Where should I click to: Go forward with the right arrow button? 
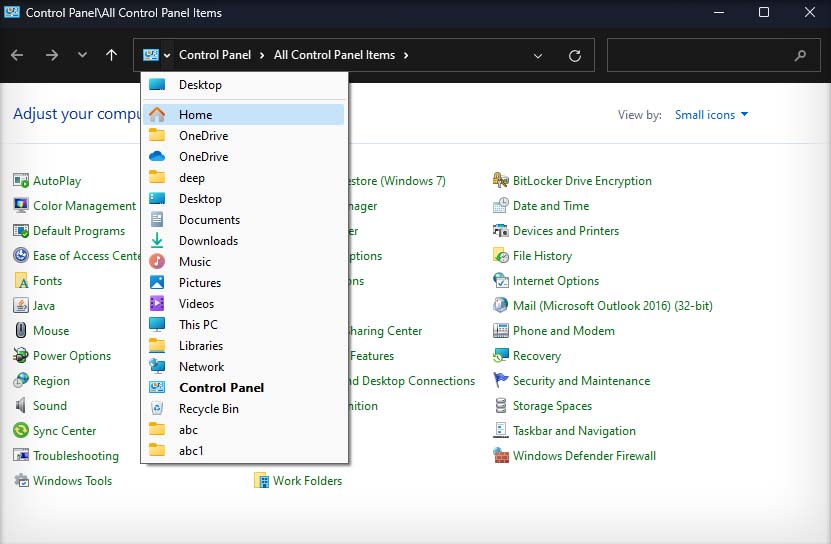point(51,55)
